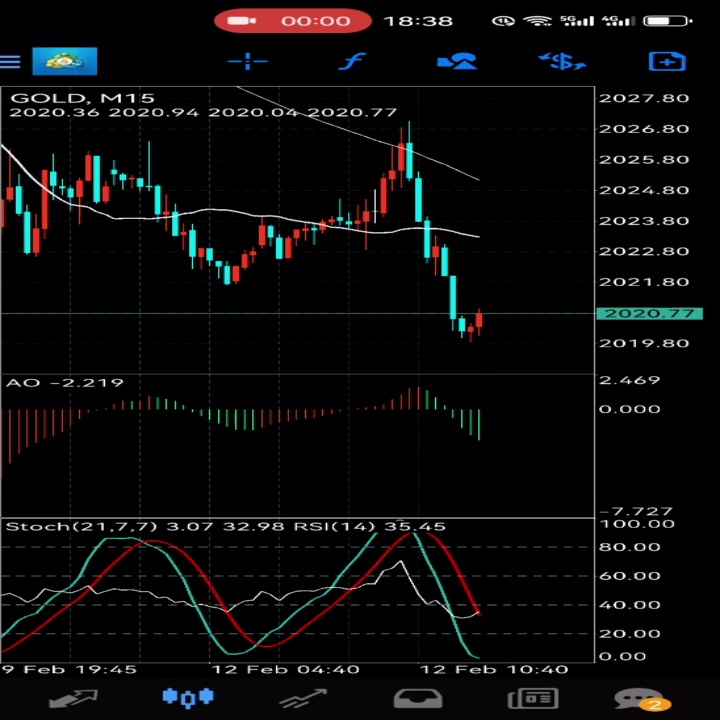The width and height of the screenshot is (720, 720).
Task: Tap the RSI(14) 35.45 label
Action: [370, 526]
